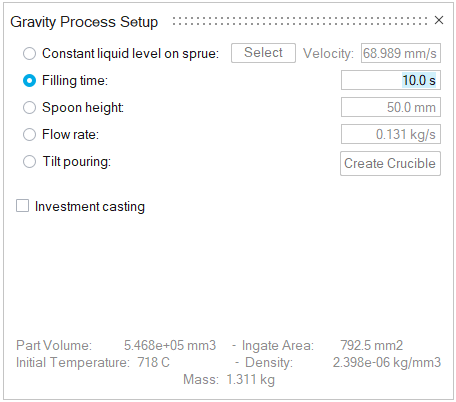This screenshot has height=402, width=456.
Task: Select the Flow rate radio button
Action: click(x=29, y=134)
